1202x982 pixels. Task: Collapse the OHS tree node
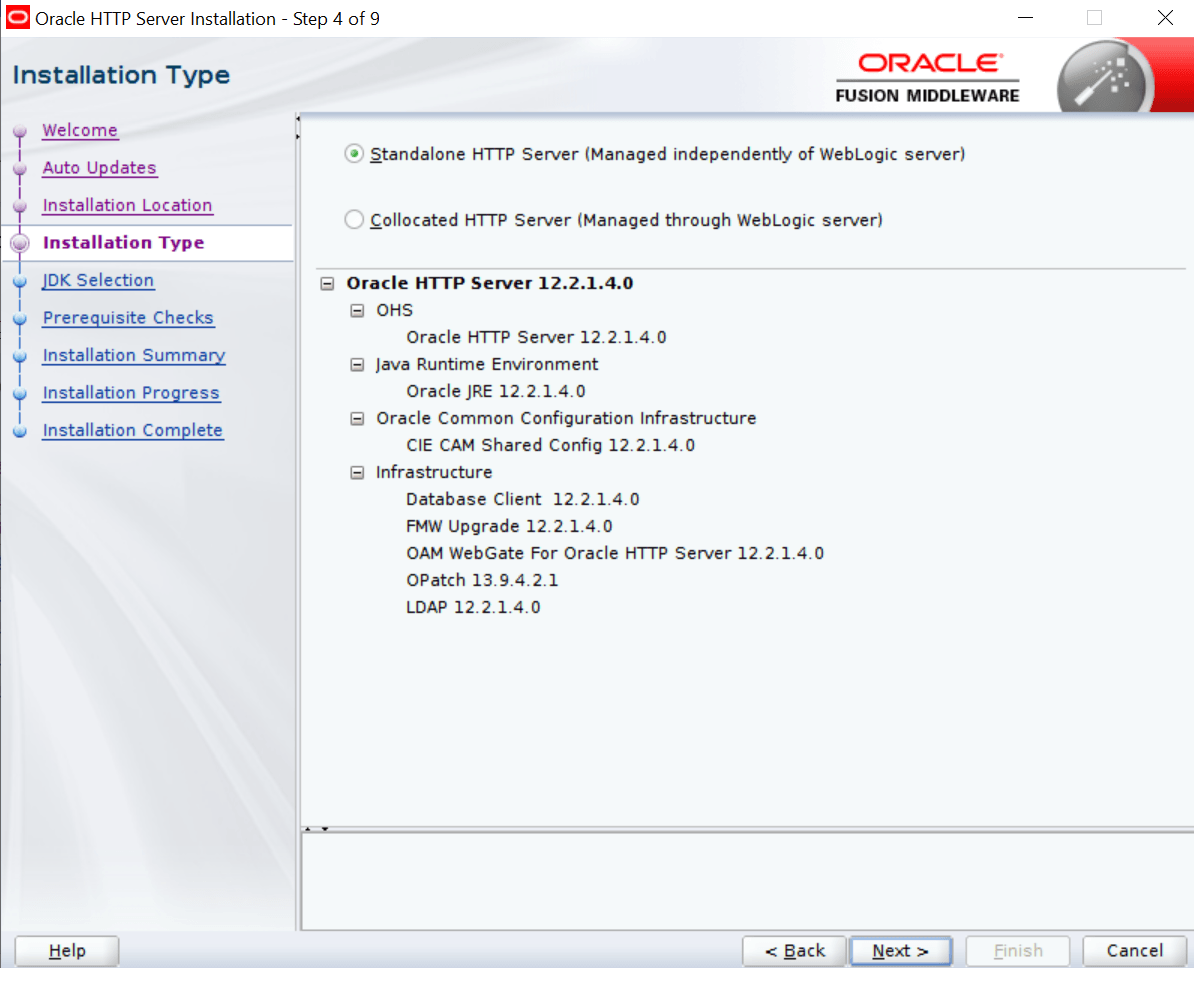pyautogui.click(x=357, y=311)
